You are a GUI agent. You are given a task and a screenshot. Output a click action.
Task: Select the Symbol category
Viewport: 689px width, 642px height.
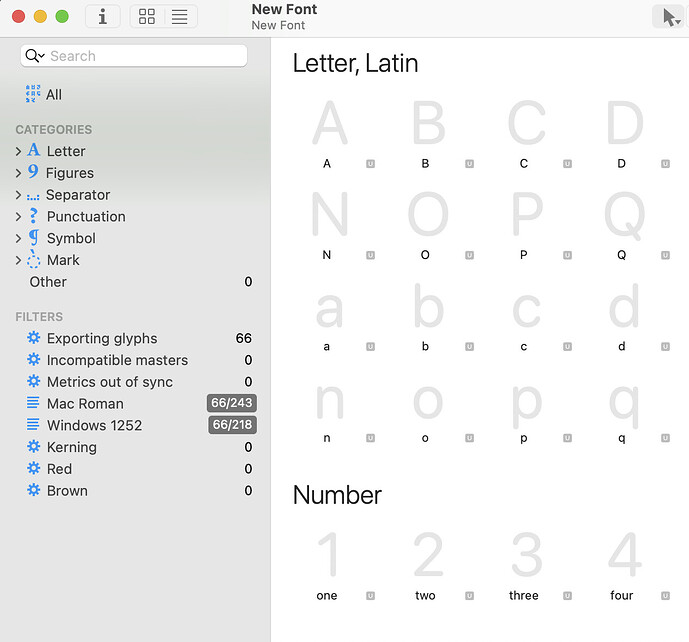pyautogui.click(x=70, y=238)
